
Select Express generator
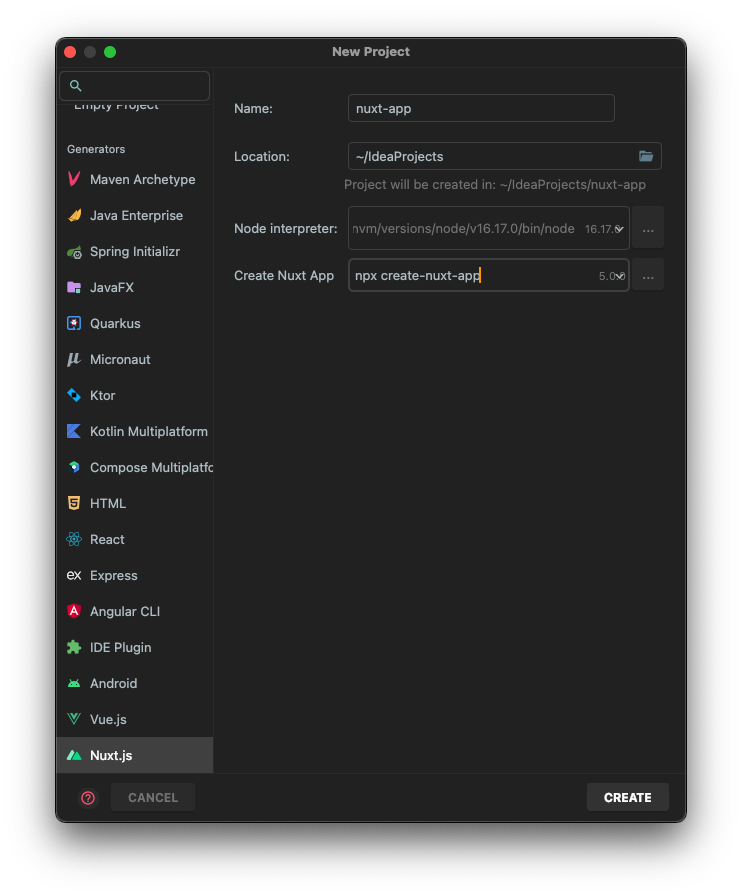[135, 575]
